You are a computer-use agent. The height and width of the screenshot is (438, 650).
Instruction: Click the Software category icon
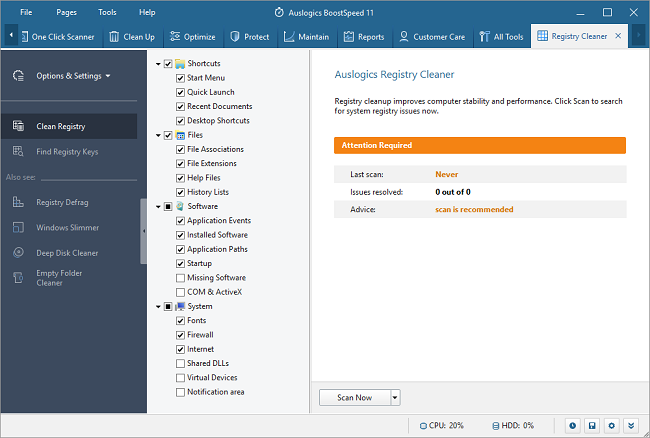(x=180, y=206)
